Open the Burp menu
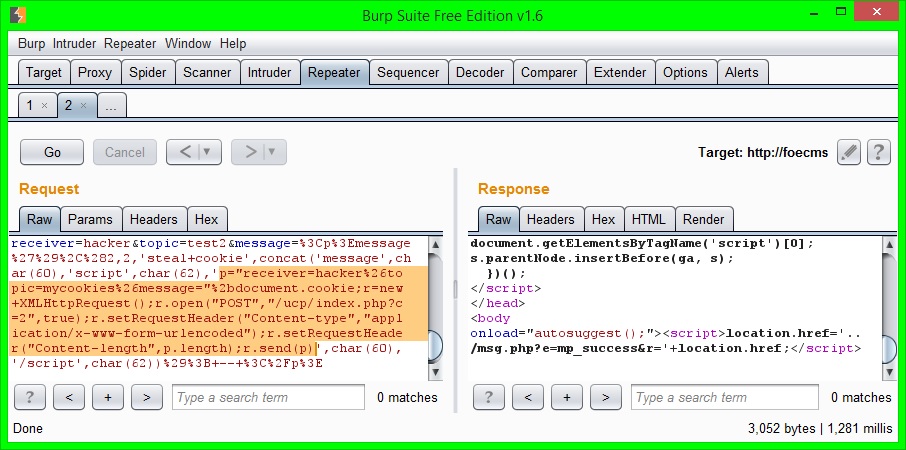The width and height of the screenshot is (906, 450). [31, 43]
